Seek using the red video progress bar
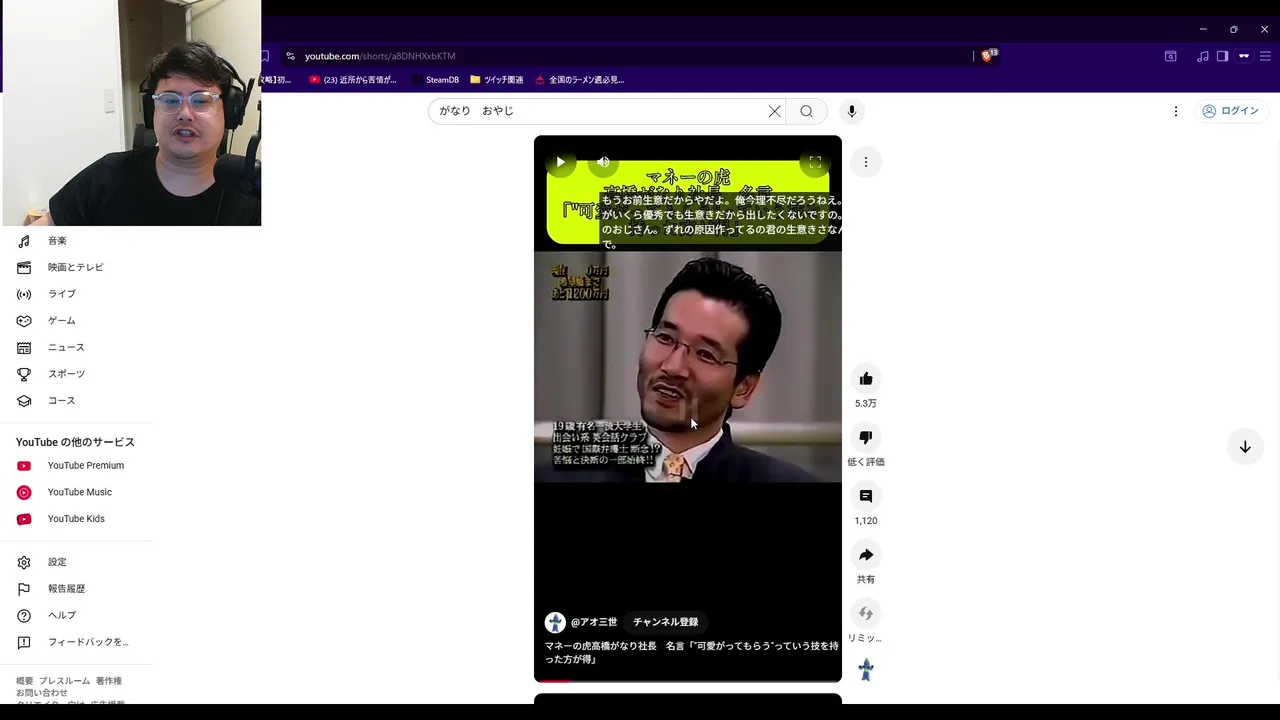Screen dimensions: 1280x720 [x=688, y=681]
